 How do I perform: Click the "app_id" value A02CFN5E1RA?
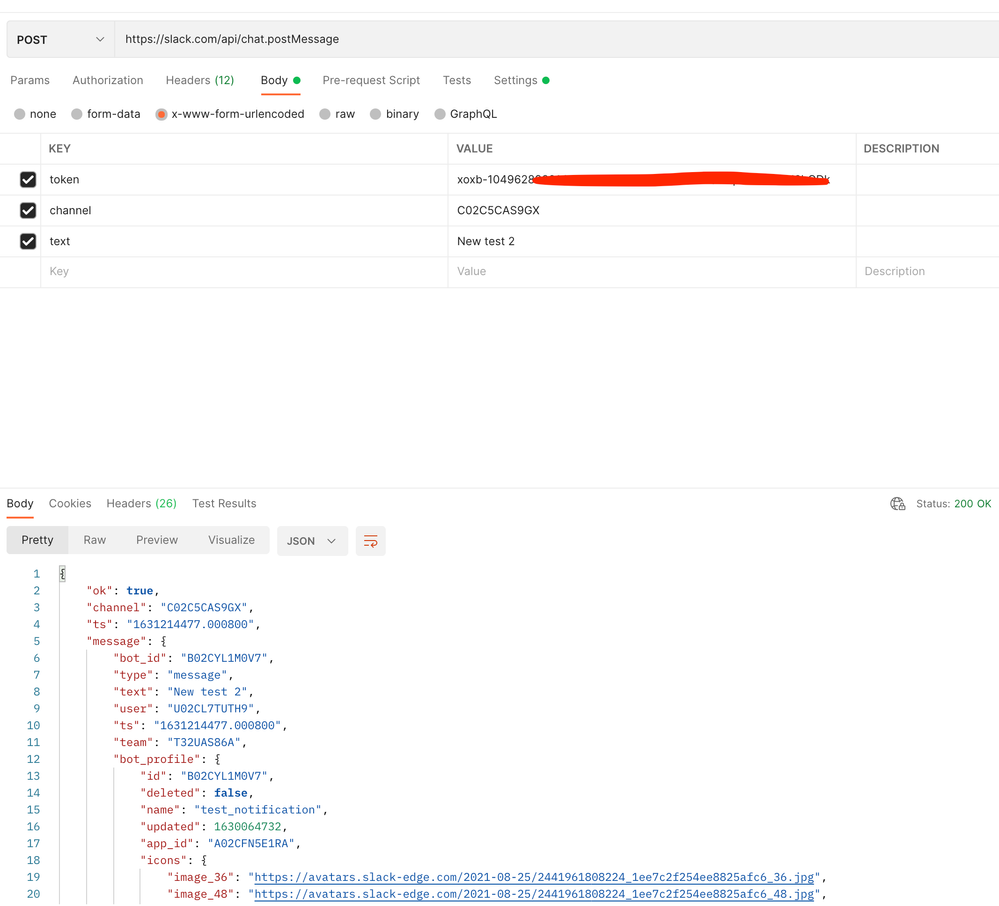tap(250, 844)
